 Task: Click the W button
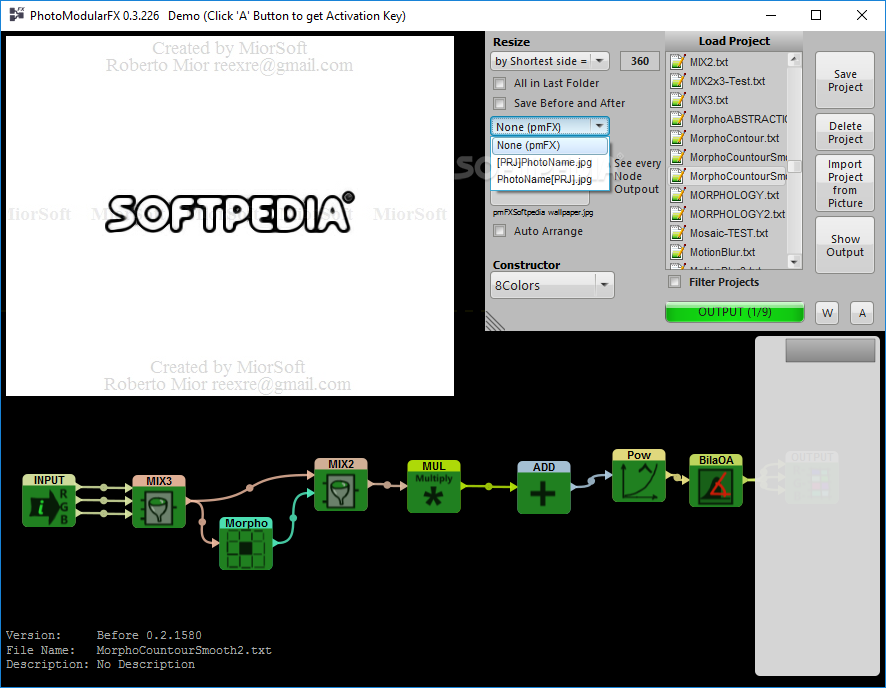[x=827, y=313]
